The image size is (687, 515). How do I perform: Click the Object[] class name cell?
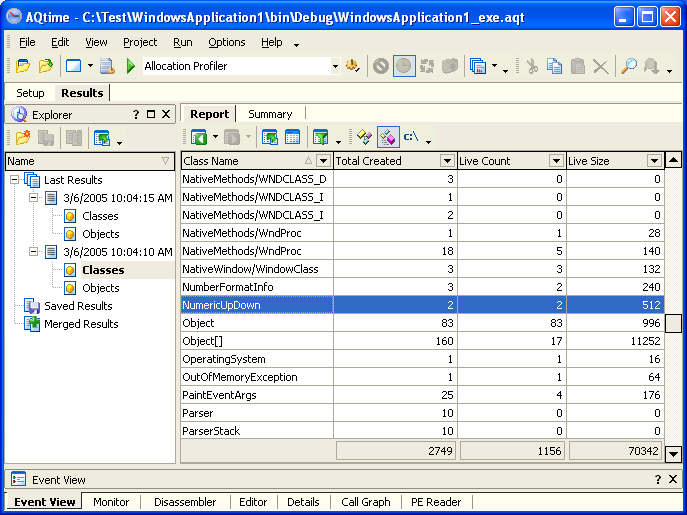click(x=257, y=341)
